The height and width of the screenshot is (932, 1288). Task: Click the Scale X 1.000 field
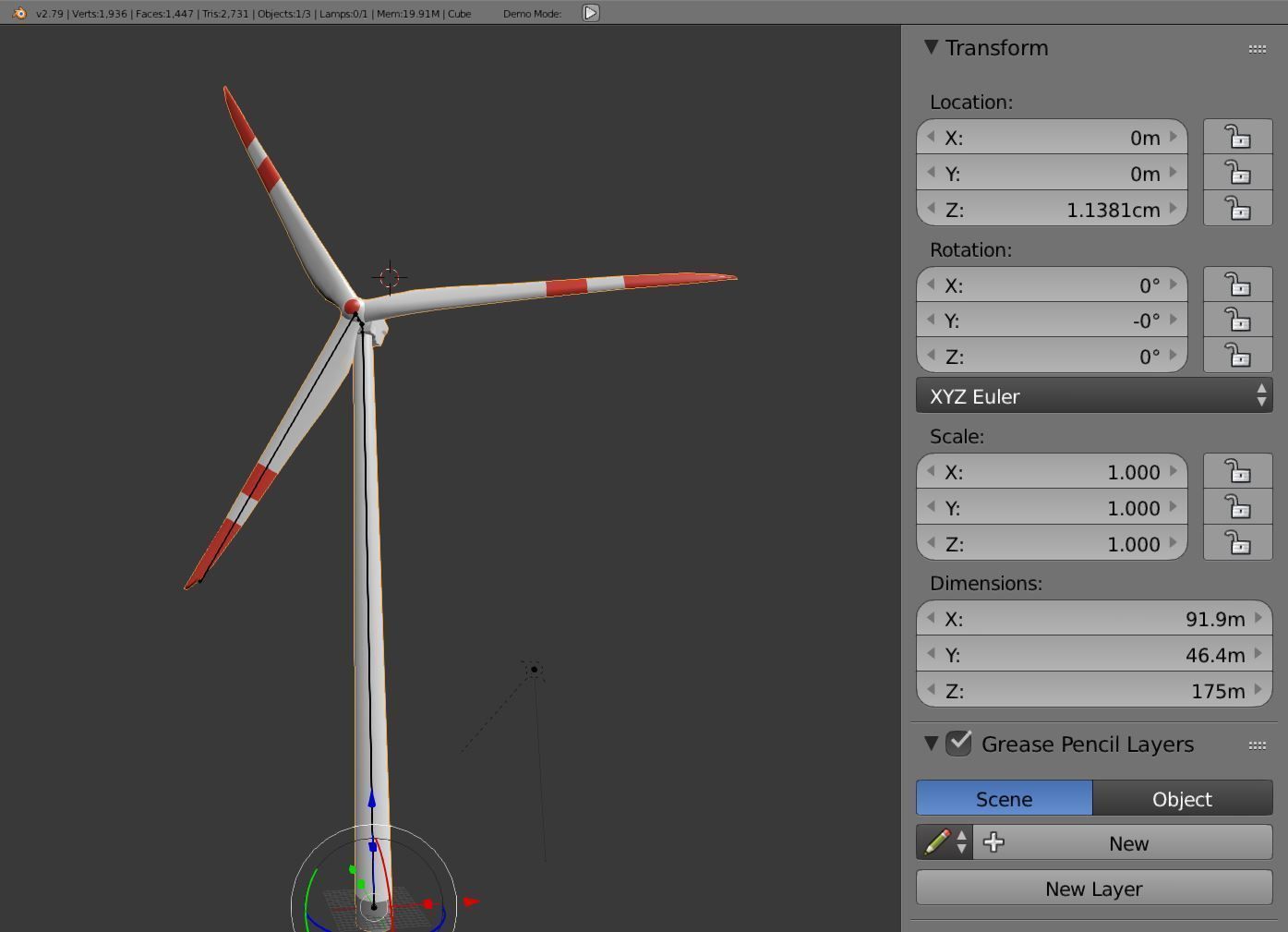point(1052,471)
